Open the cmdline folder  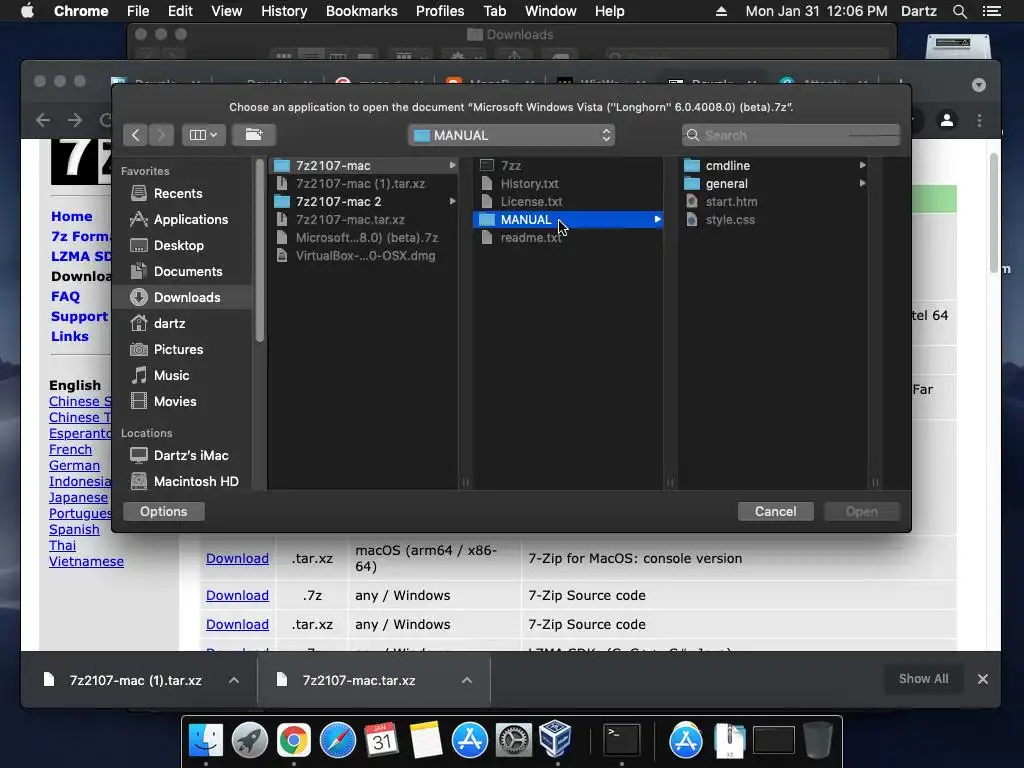(x=773, y=166)
